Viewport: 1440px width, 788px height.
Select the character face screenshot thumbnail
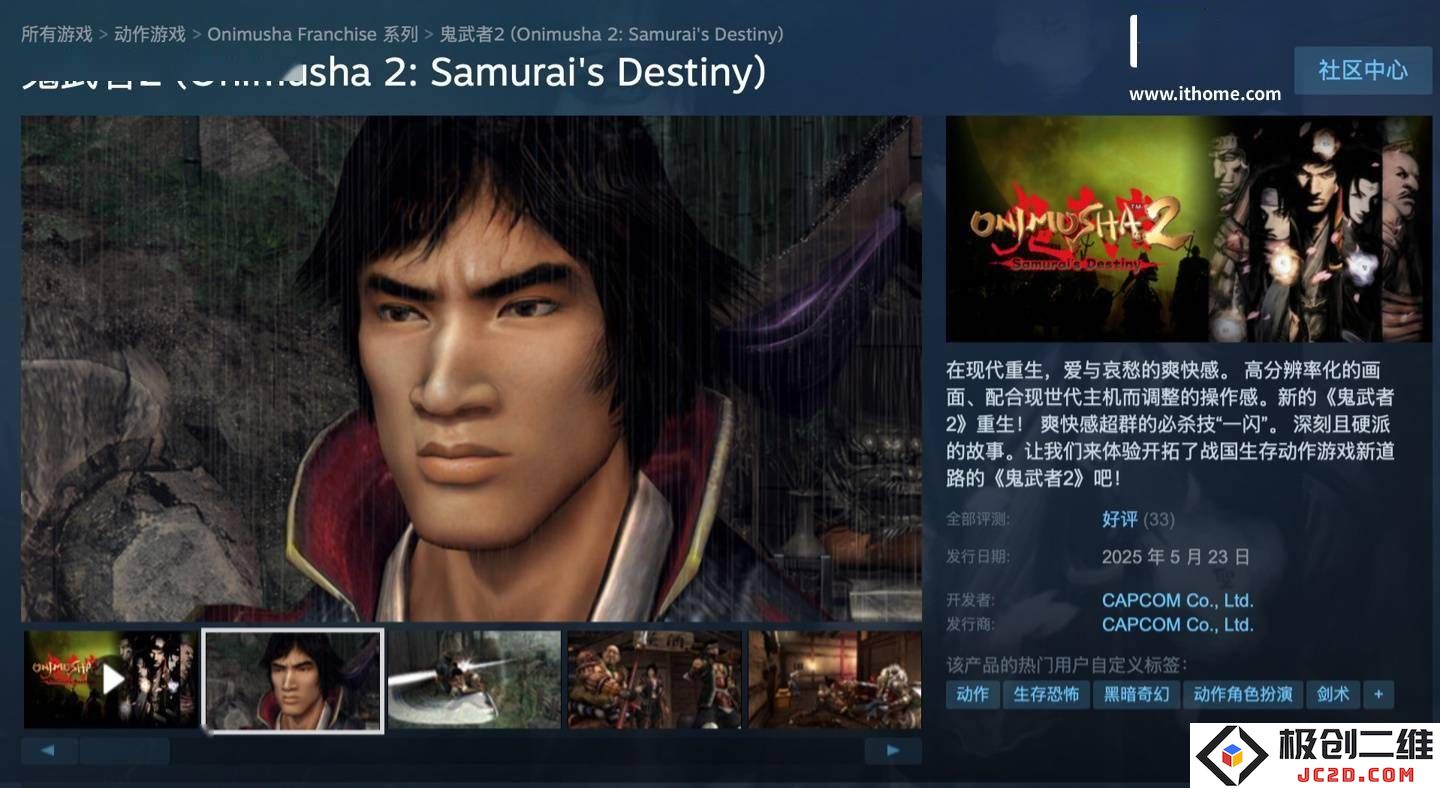(293, 680)
